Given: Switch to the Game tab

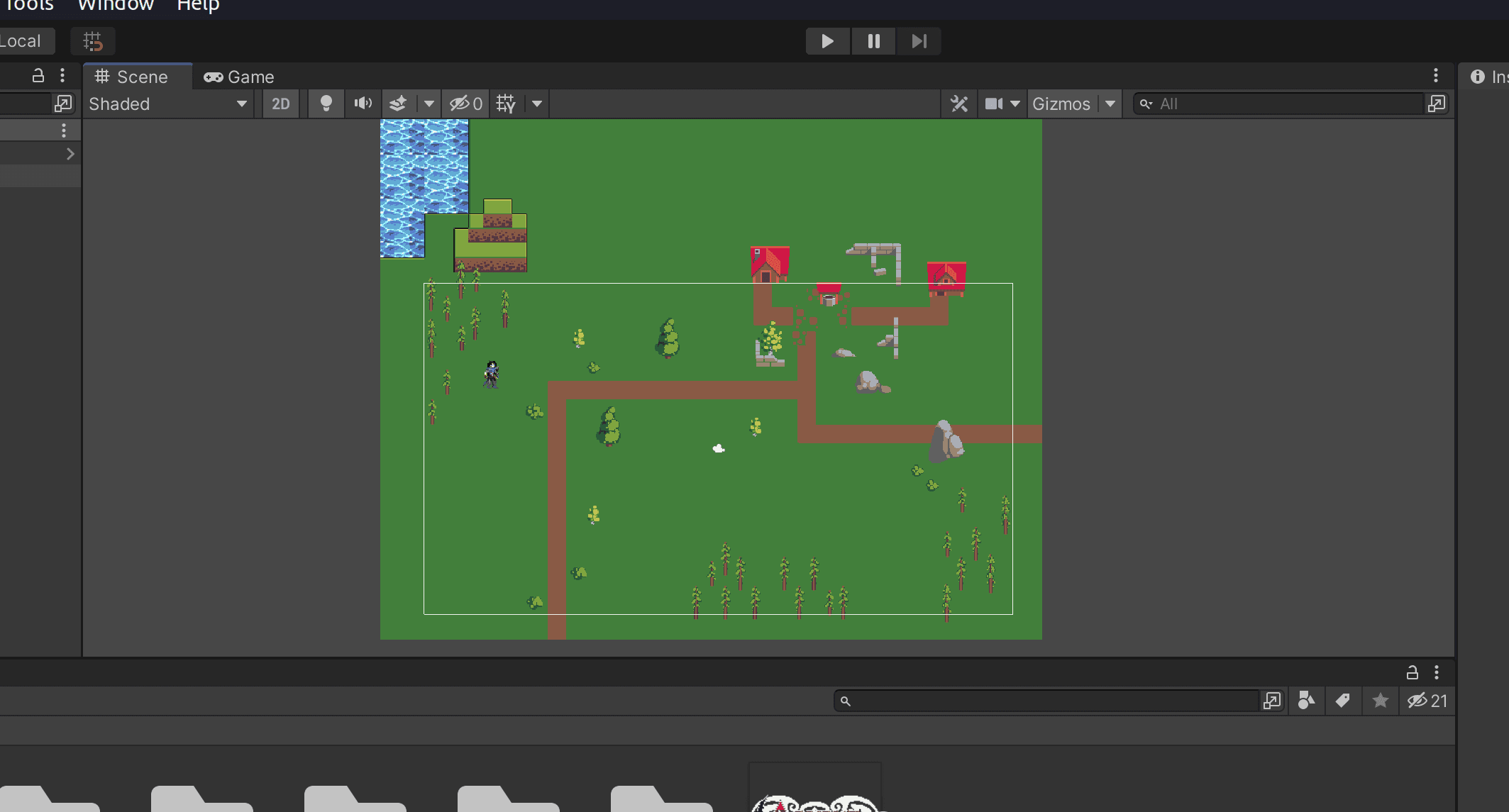Looking at the screenshot, I should pos(239,77).
